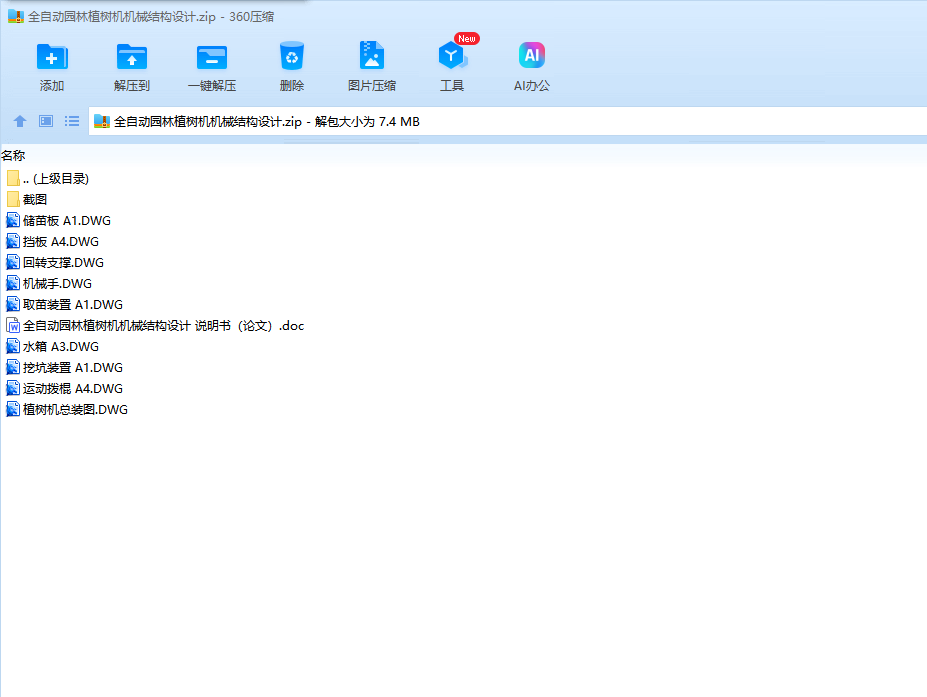Click the zip icon in the address bar

(x=102, y=121)
